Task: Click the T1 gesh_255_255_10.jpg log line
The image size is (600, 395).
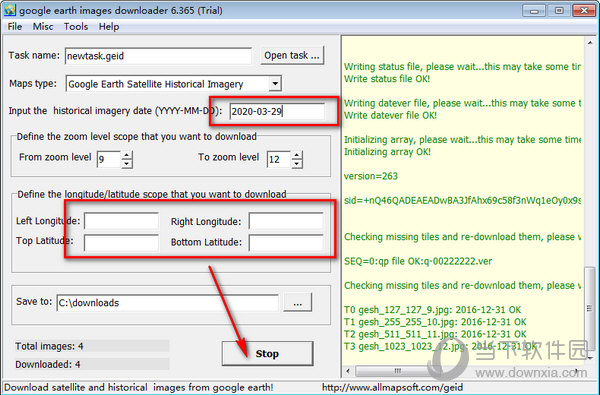Action: (435, 322)
